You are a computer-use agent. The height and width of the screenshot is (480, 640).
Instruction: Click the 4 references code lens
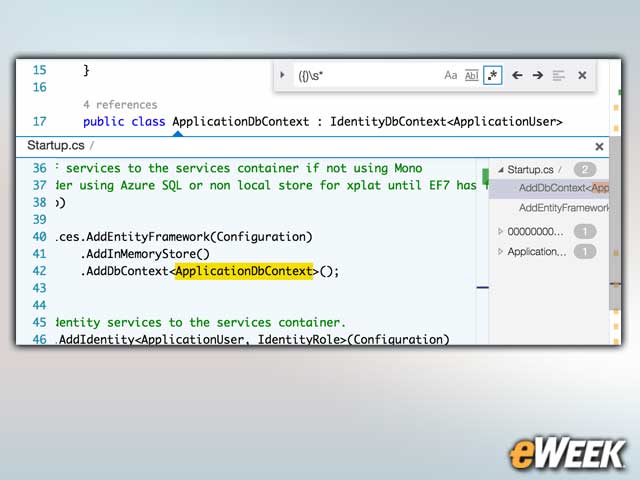point(120,105)
